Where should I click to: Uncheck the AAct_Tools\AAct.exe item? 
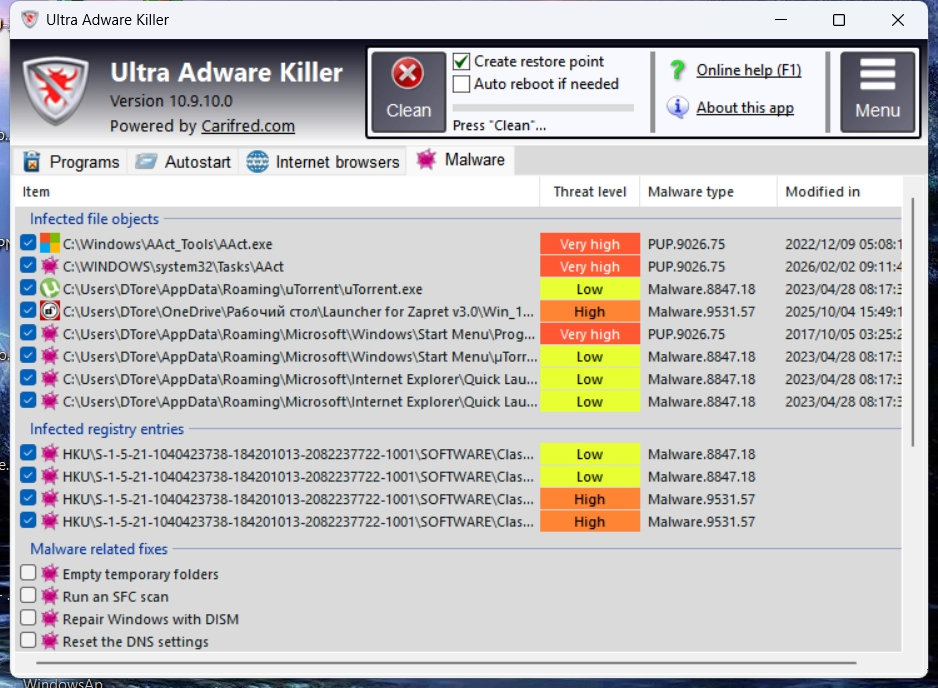pyautogui.click(x=28, y=243)
